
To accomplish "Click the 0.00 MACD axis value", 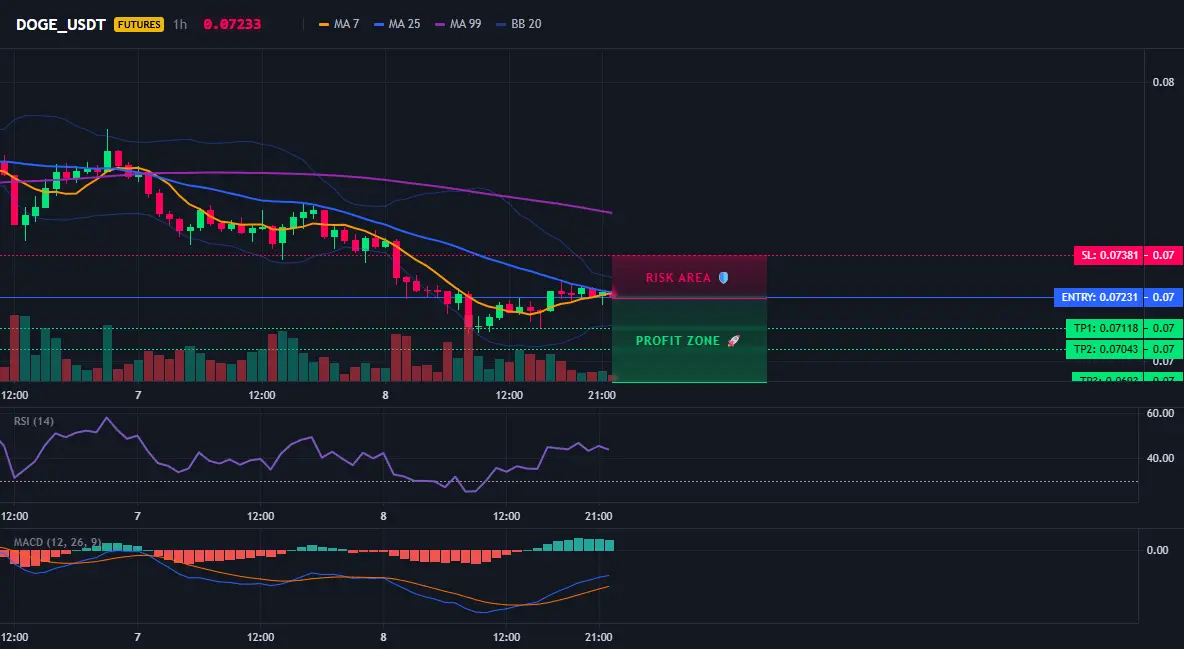I will (1158, 550).
